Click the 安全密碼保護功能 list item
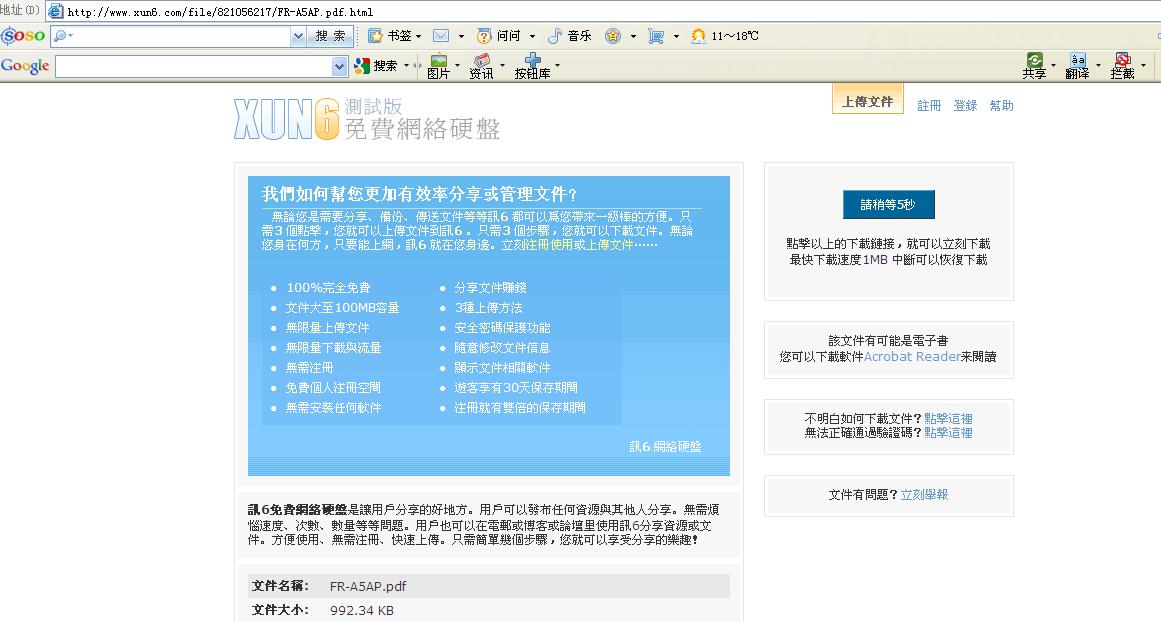 [502, 328]
